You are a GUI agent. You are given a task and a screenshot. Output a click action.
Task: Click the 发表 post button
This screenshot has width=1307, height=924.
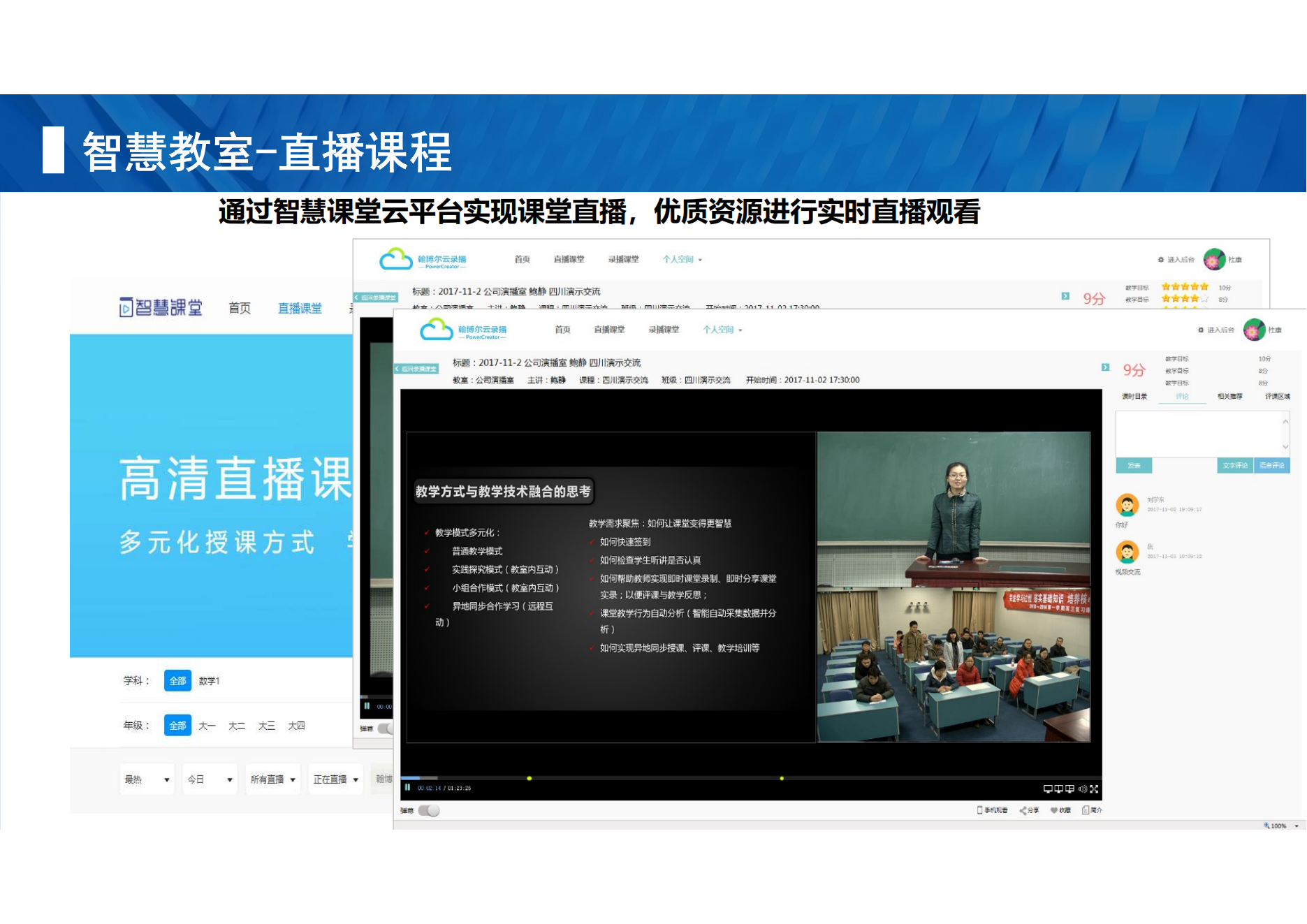(x=1134, y=466)
